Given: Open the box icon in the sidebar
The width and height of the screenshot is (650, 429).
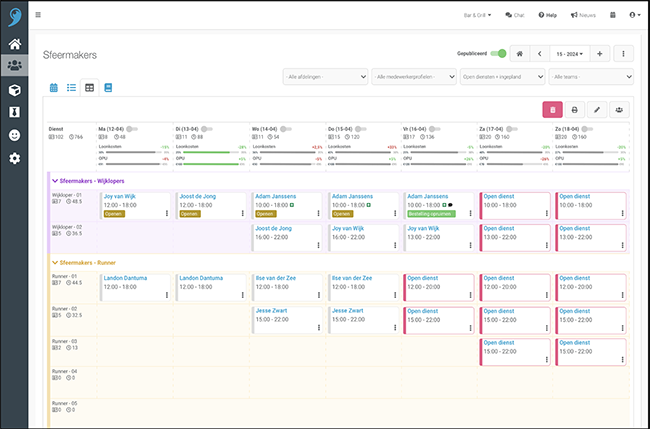Looking at the screenshot, I should tap(15, 89).
